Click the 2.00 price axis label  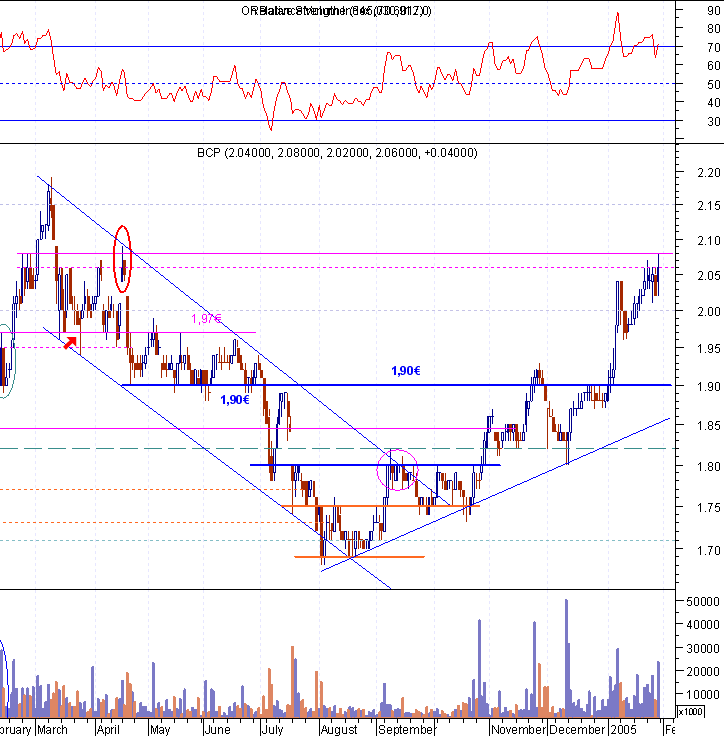tap(709, 312)
